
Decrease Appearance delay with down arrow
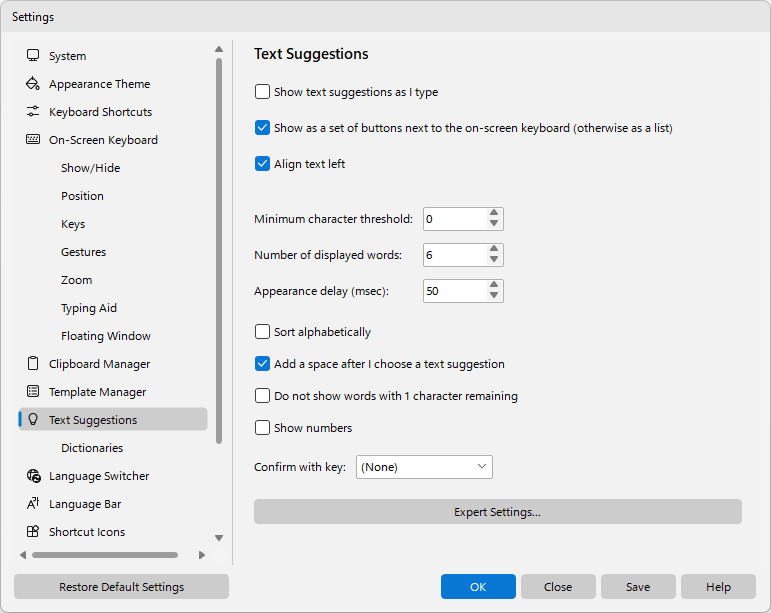pyautogui.click(x=494, y=296)
